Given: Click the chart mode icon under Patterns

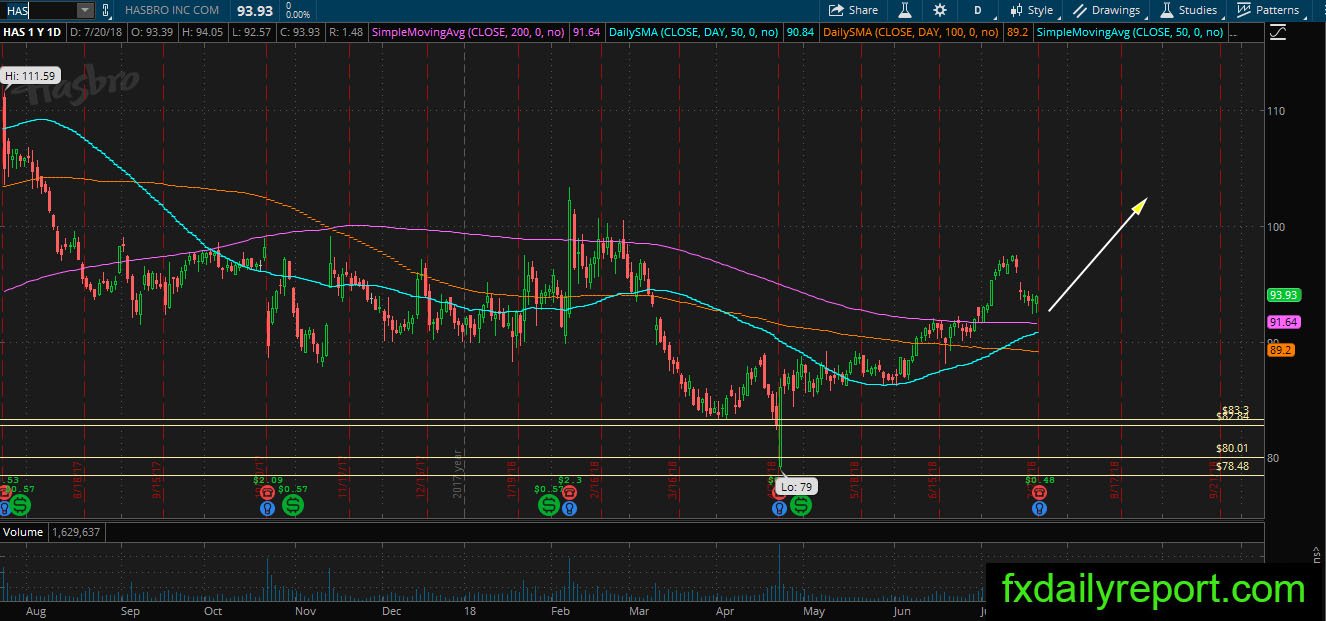Looking at the screenshot, I should click(1278, 33).
